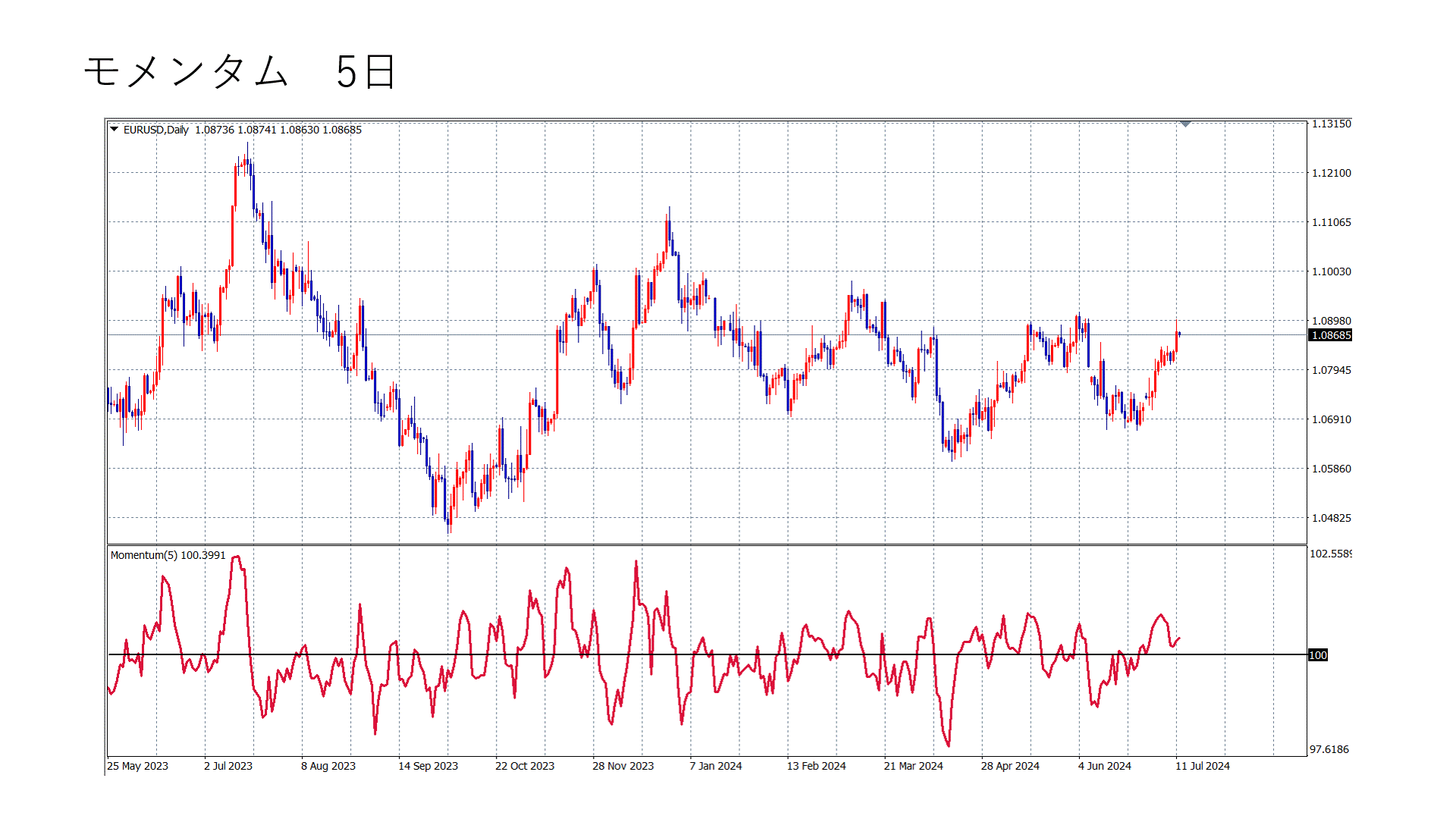Click the triangle beside EURUSD,Daily label

tap(114, 129)
